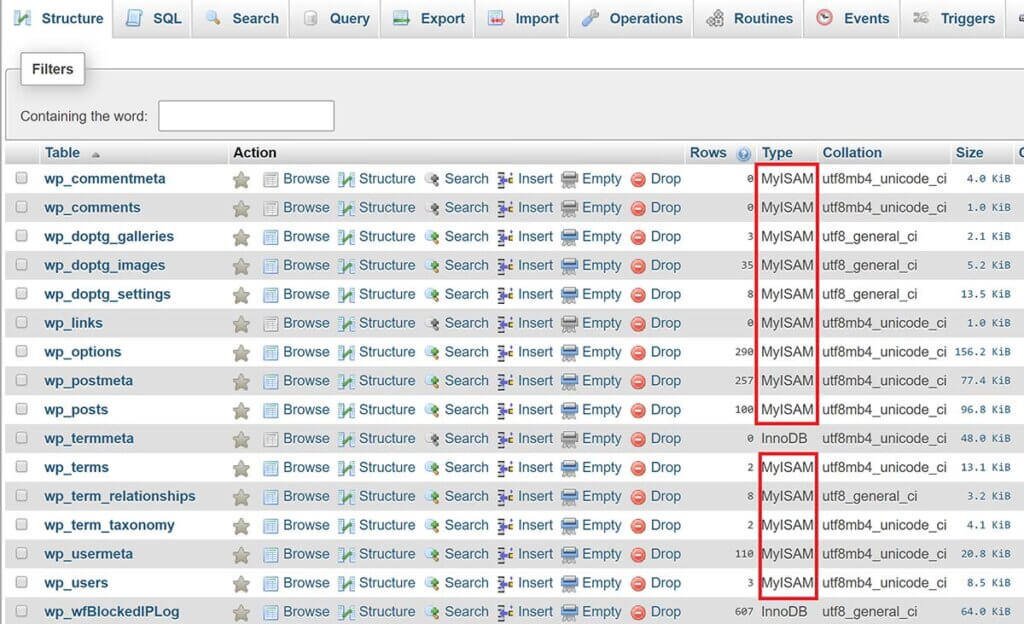Click '156.2 KiB' size of wp_options

(982, 352)
